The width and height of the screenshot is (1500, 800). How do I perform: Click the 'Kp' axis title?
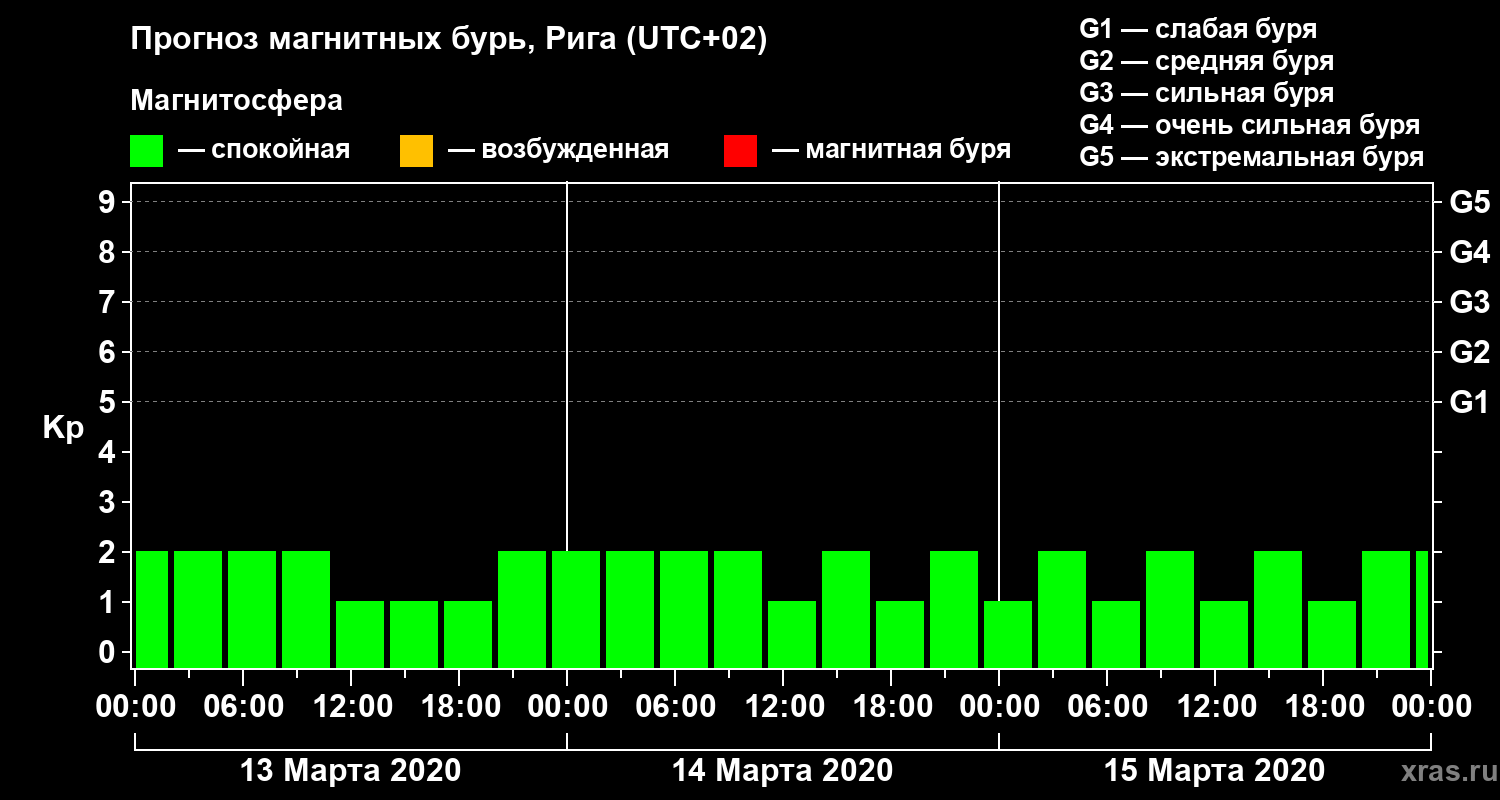[x=63, y=428]
